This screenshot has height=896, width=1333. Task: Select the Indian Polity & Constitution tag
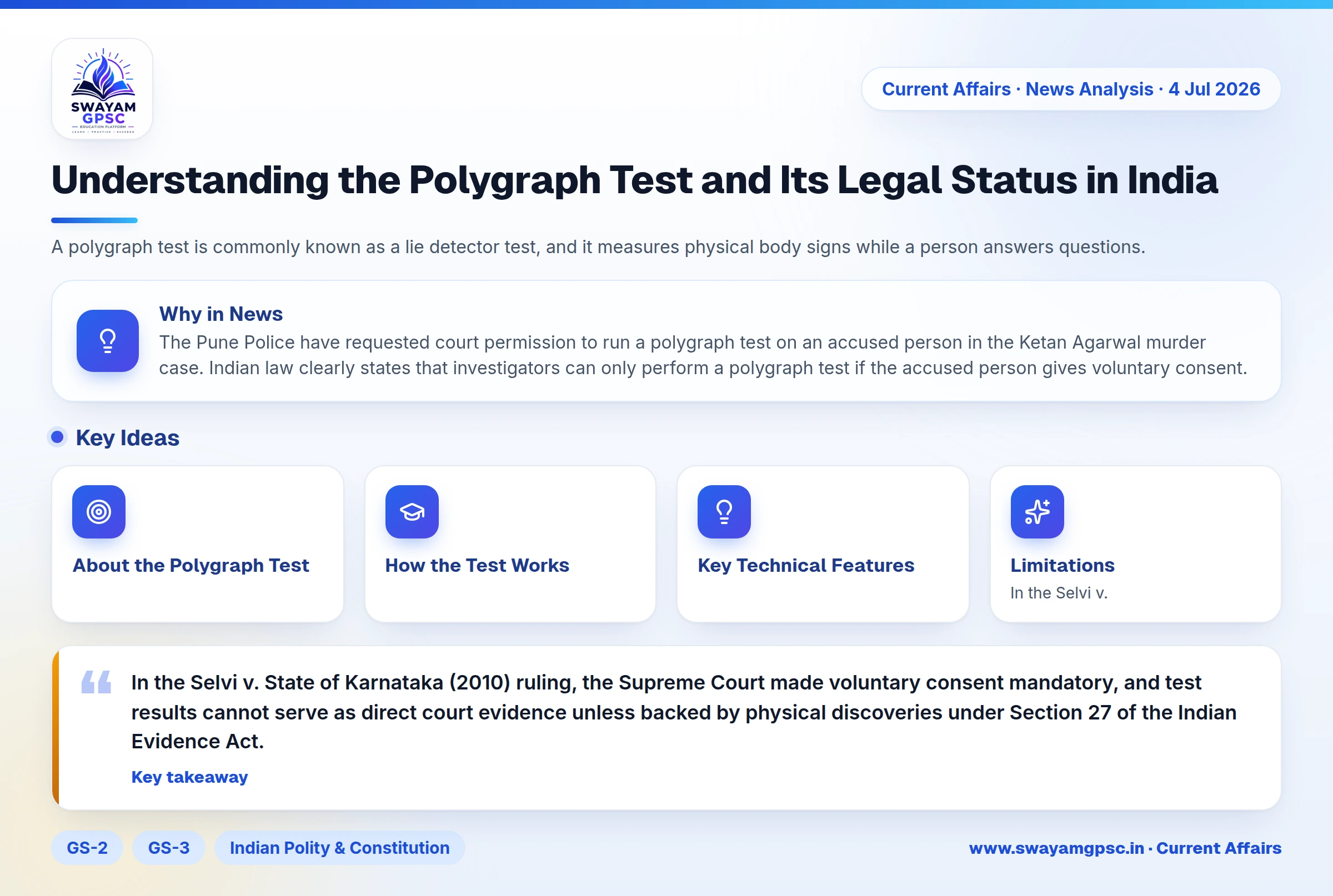[339, 848]
